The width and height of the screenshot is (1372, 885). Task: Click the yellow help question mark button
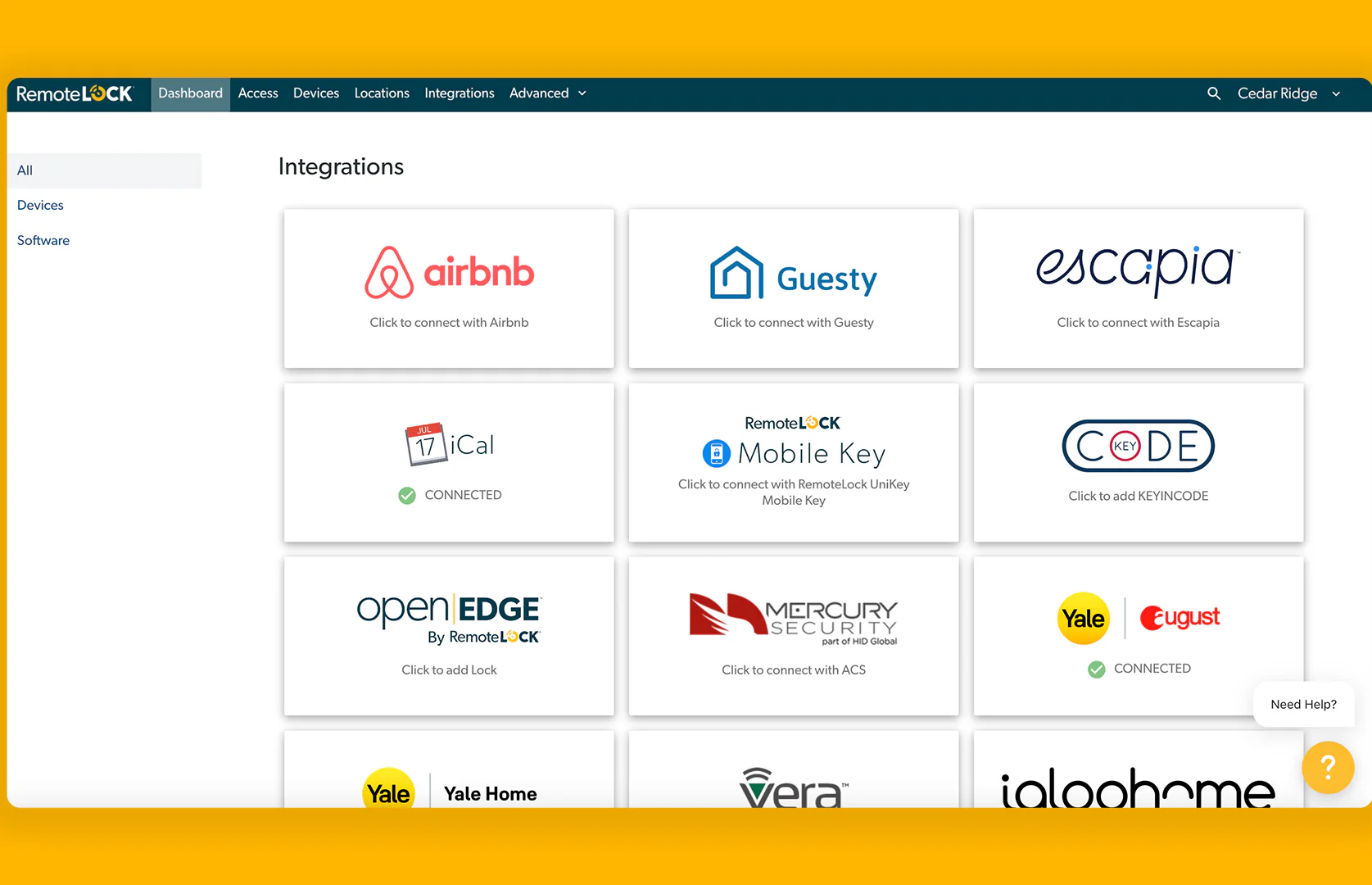click(x=1328, y=767)
